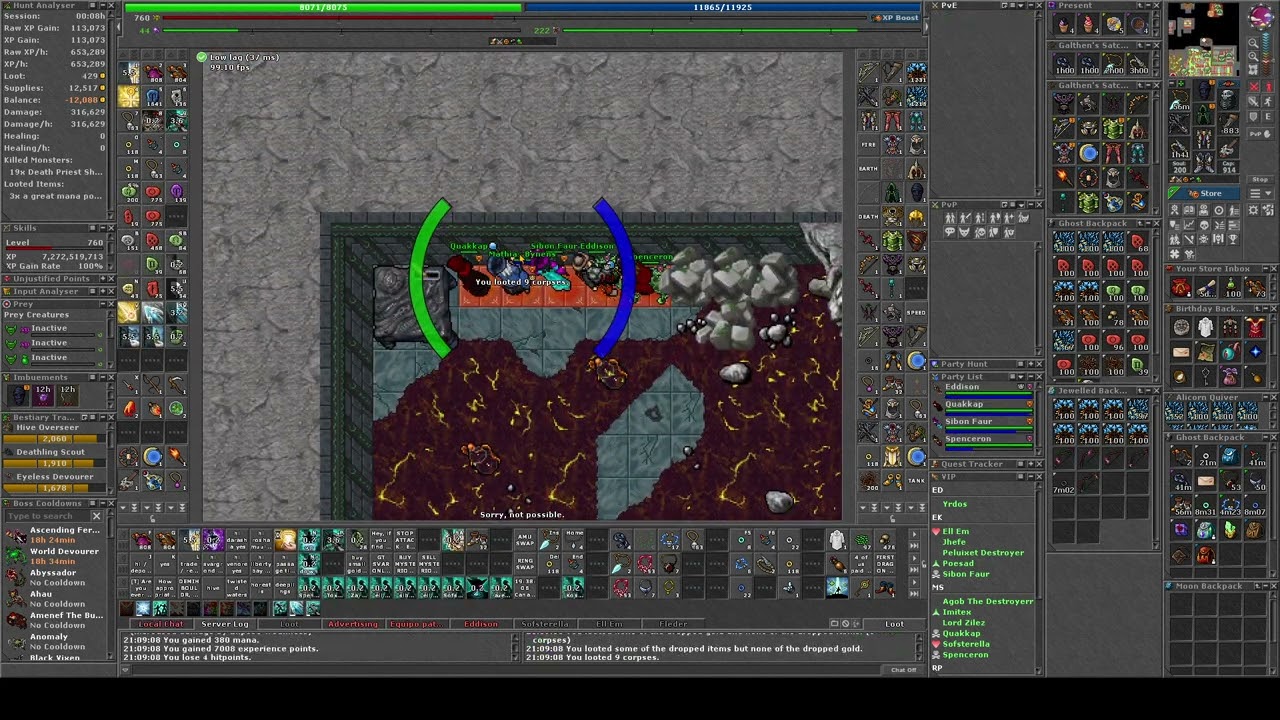This screenshot has width=1280, height=720.
Task: Select Agob The Destroyerr in VIP list
Action: [x=988, y=602]
